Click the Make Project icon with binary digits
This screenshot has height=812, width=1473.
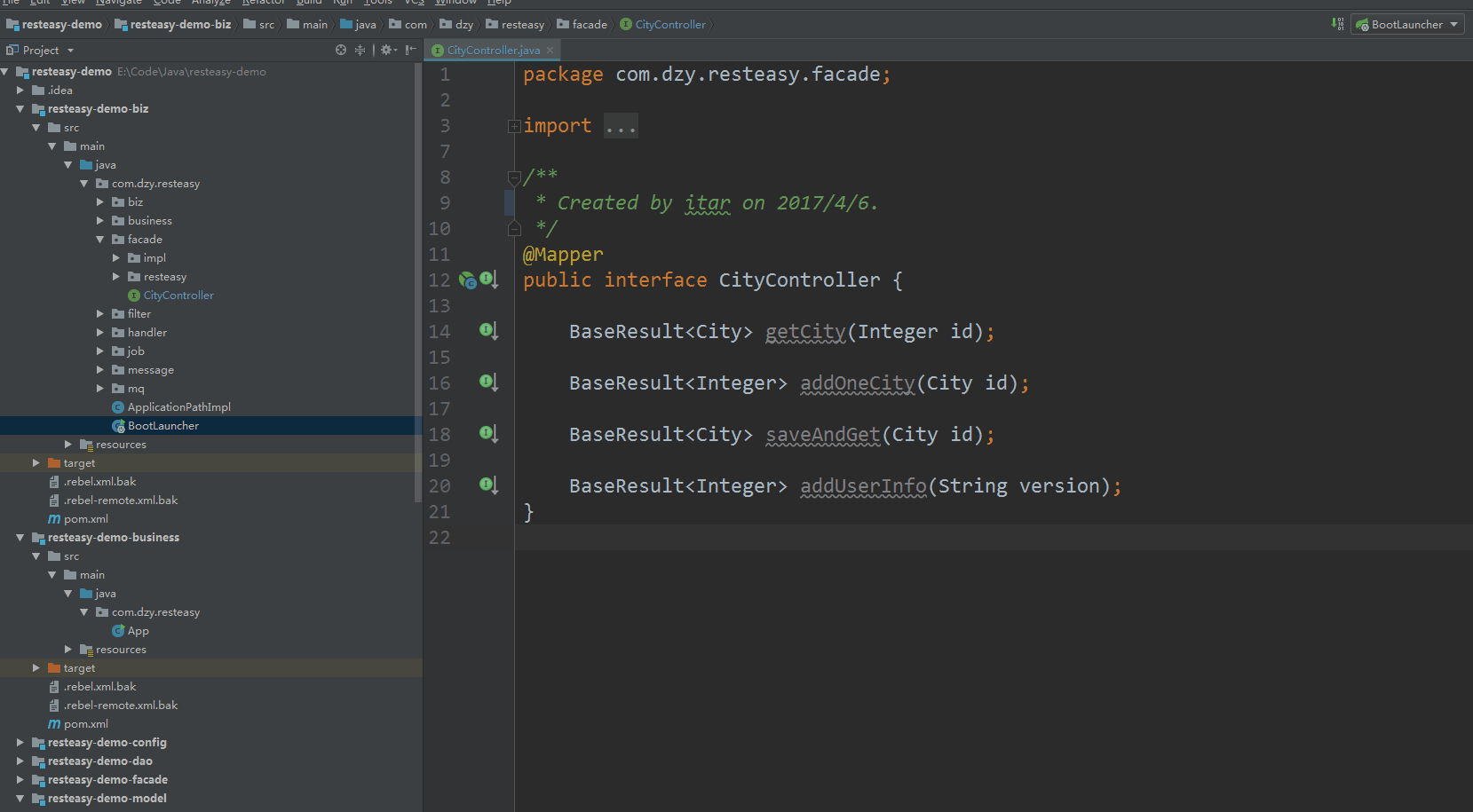point(1338,24)
